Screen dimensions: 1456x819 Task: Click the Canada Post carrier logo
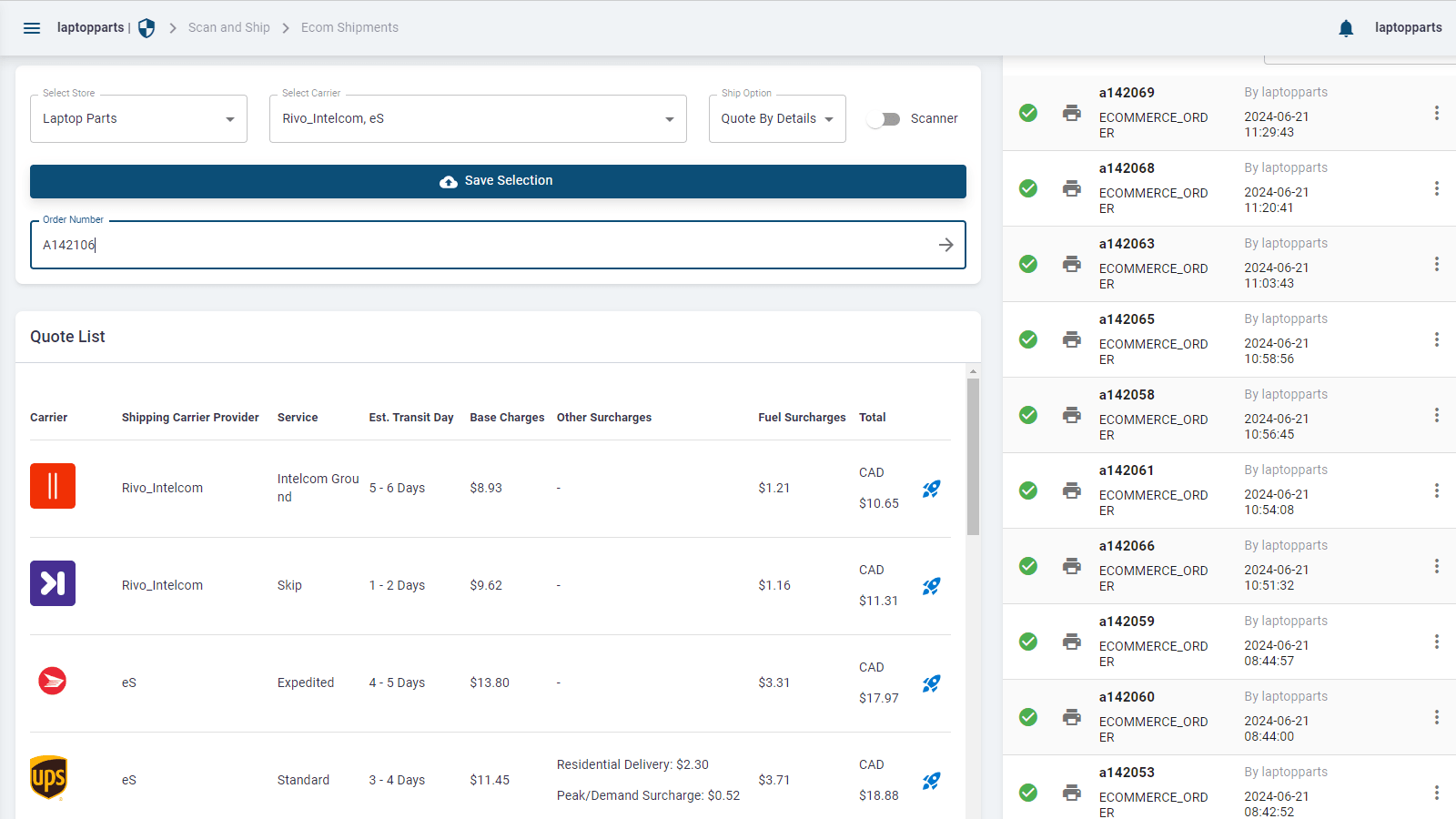point(53,681)
